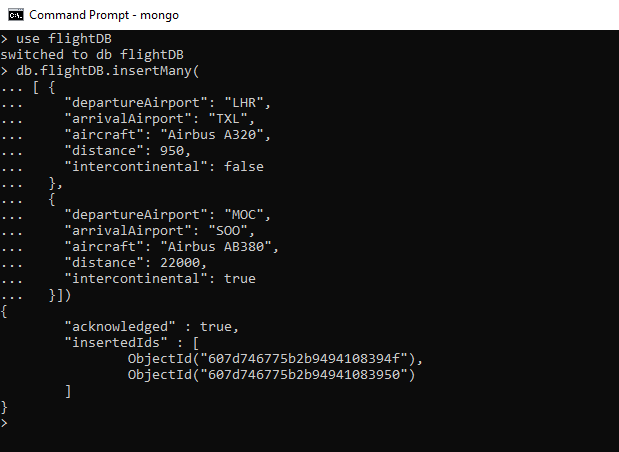
Task: Click the "Airbus AB380" aircraft value
Action: pyautogui.click(x=216, y=247)
